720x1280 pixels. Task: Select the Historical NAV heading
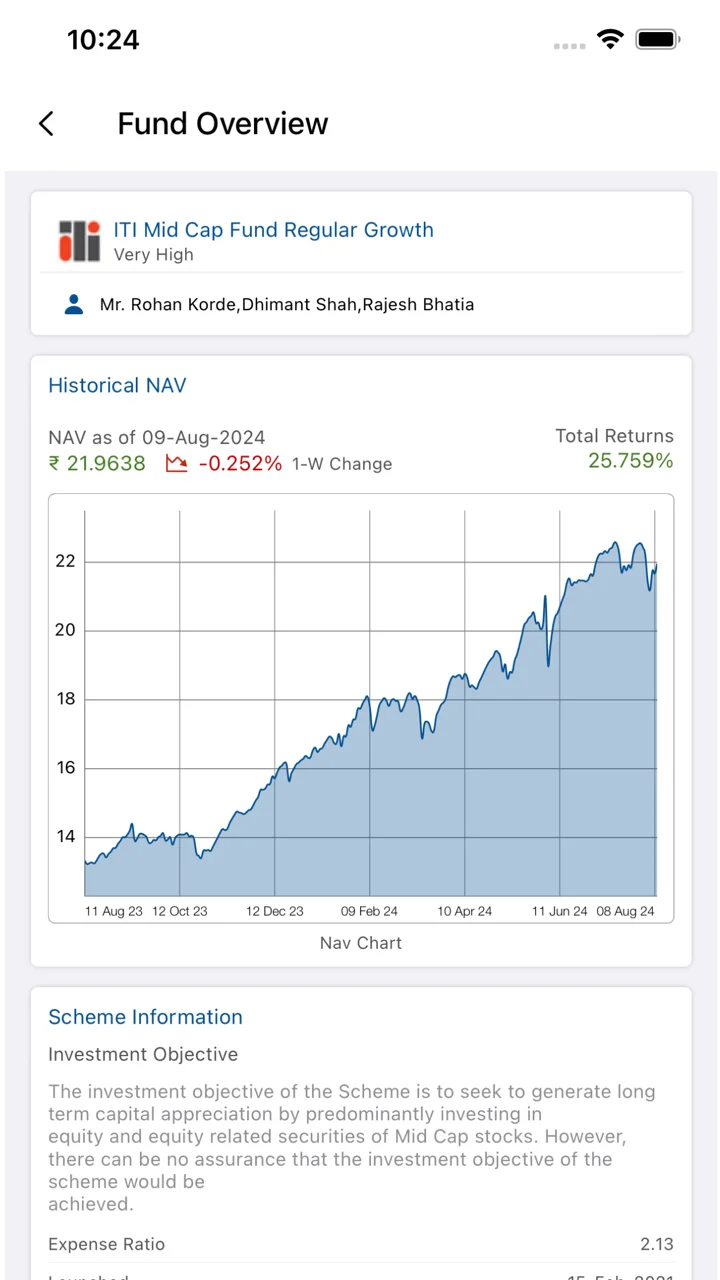(117, 386)
